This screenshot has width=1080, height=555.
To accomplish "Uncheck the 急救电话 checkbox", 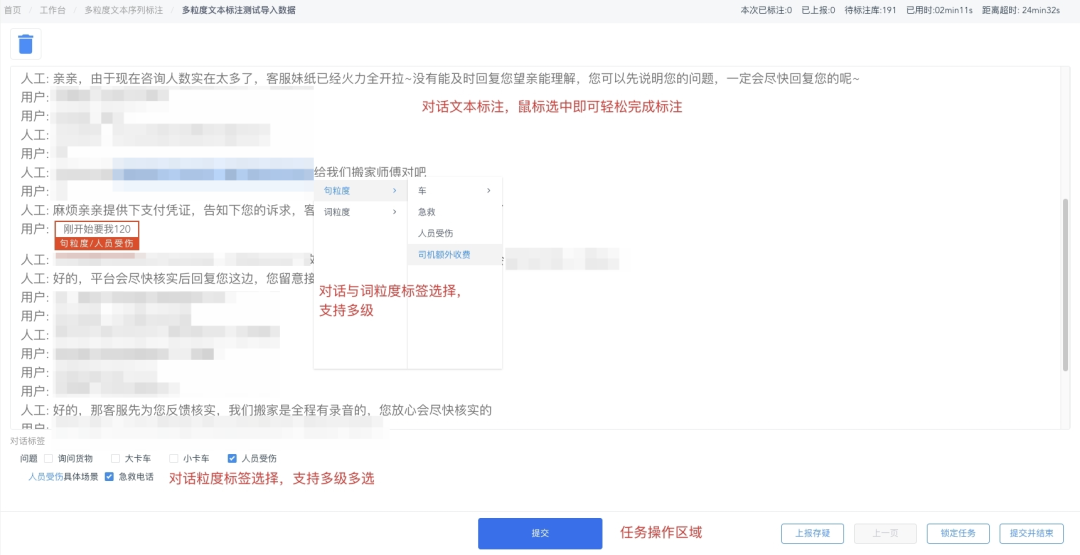I will point(109,477).
